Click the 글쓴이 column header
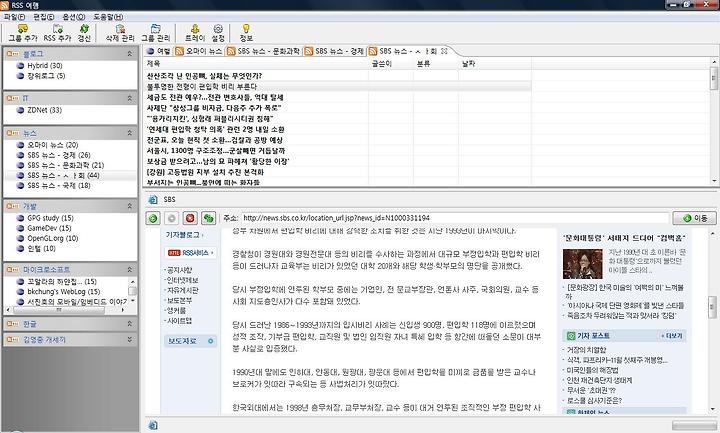This screenshot has height=433, width=720. coord(391,64)
